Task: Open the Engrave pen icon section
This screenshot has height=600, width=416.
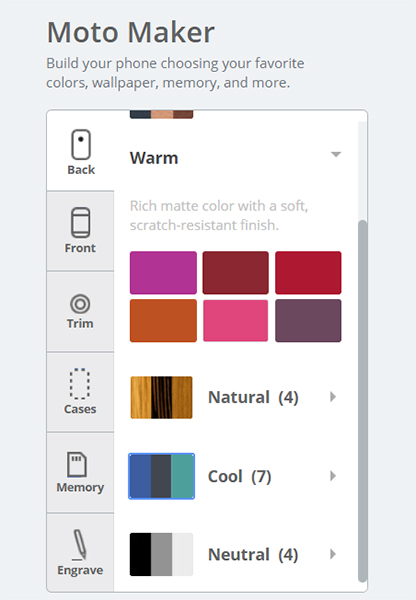Action: click(x=79, y=545)
